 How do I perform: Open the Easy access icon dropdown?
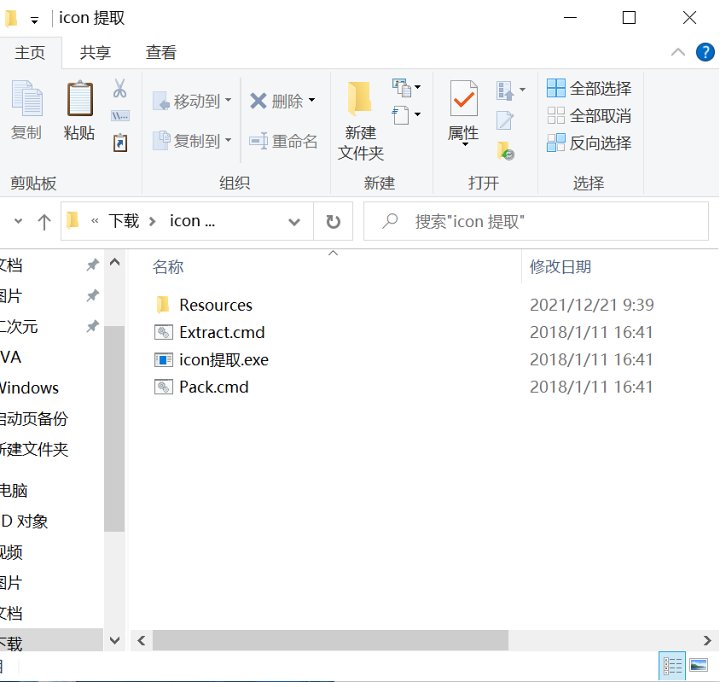(x=407, y=115)
